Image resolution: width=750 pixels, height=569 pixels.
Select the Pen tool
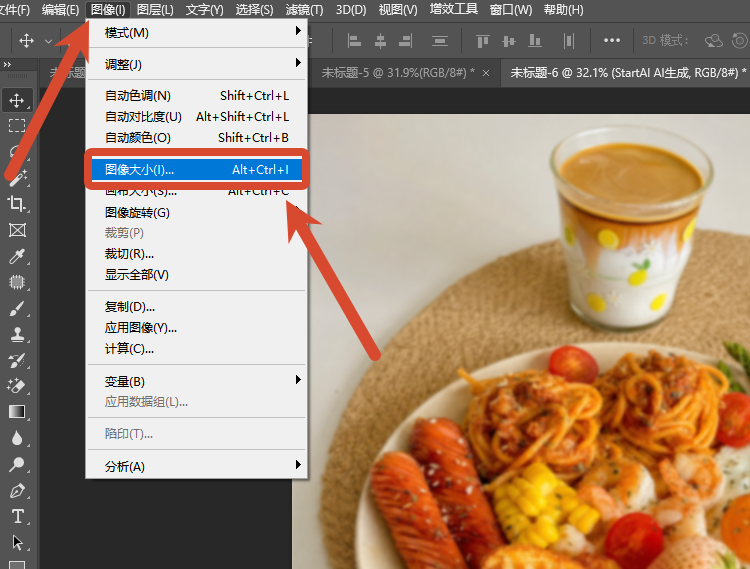[x=17, y=490]
